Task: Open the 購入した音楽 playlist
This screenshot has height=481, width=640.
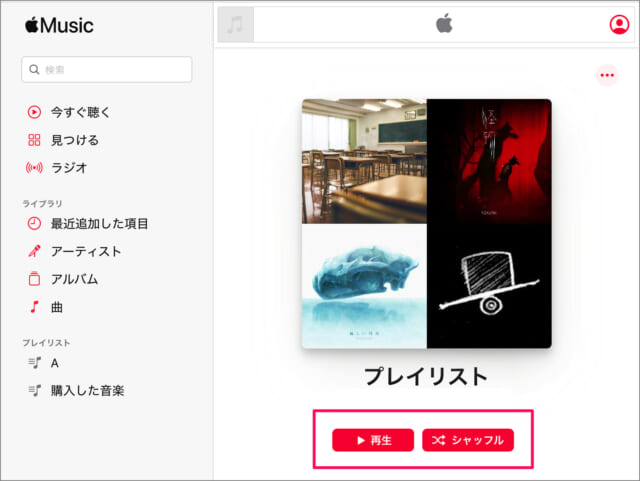Action: point(76,390)
